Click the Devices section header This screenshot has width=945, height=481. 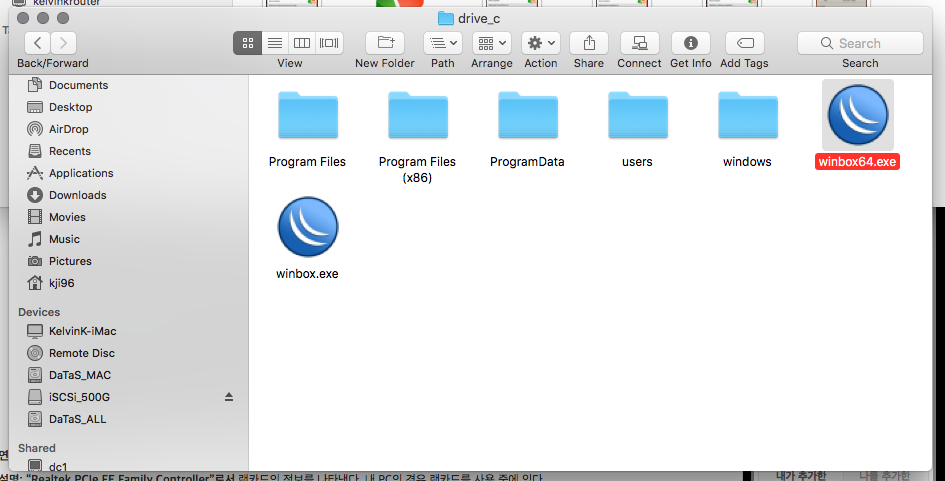pyautogui.click(x=39, y=312)
